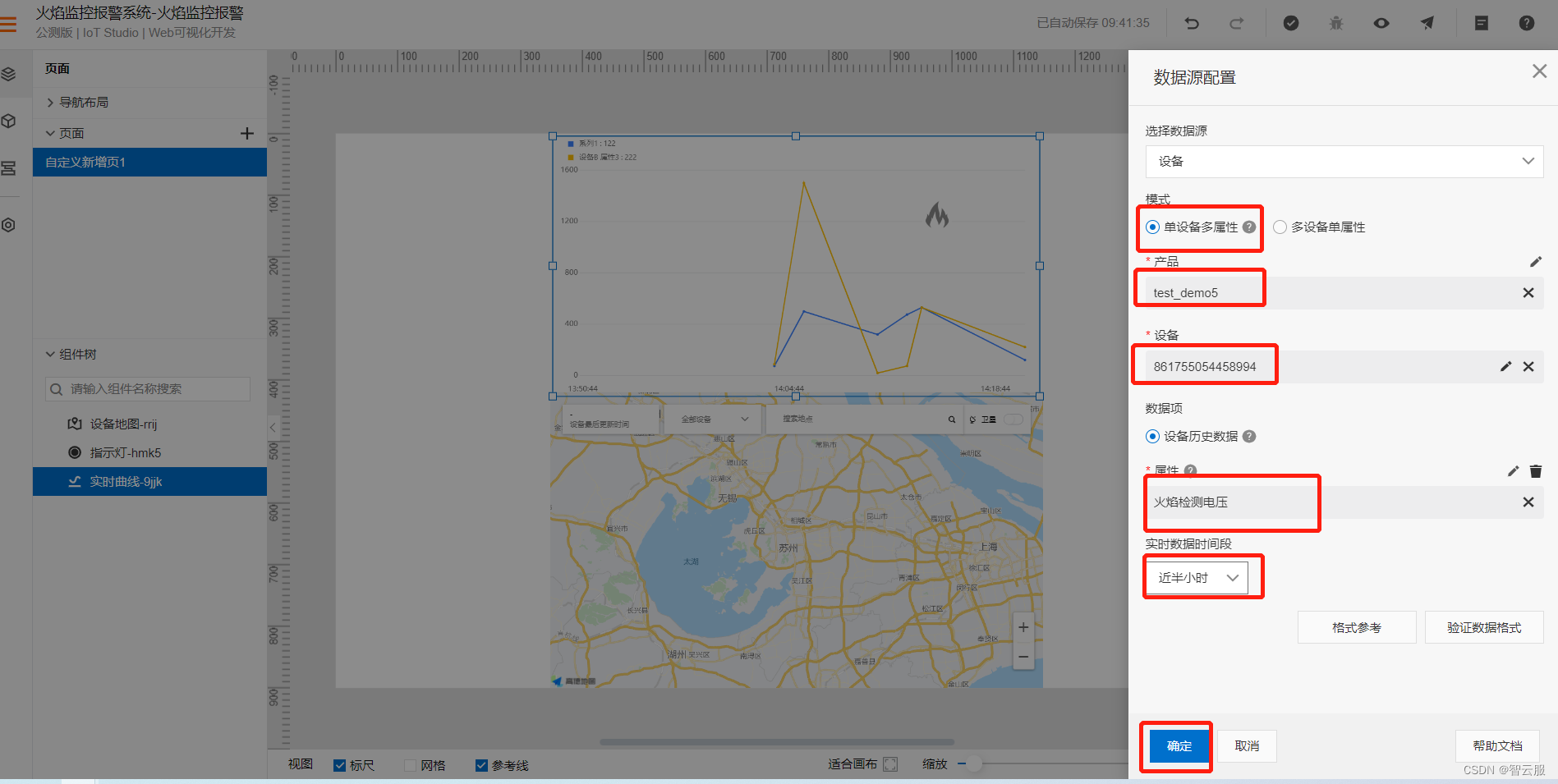Click the flame indicator light on canvas
1558x784 pixels.
[937, 215]
